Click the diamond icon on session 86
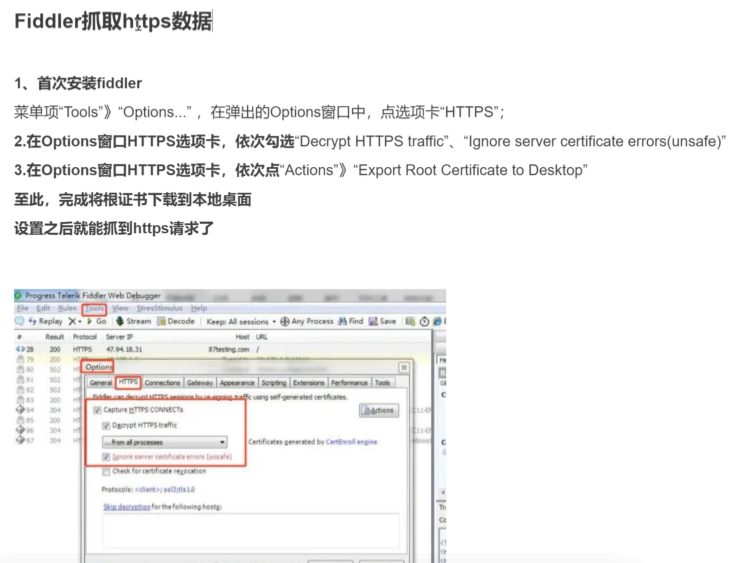Image resolution: width=751 pixels, height=563 pixels. pos(20,430)
